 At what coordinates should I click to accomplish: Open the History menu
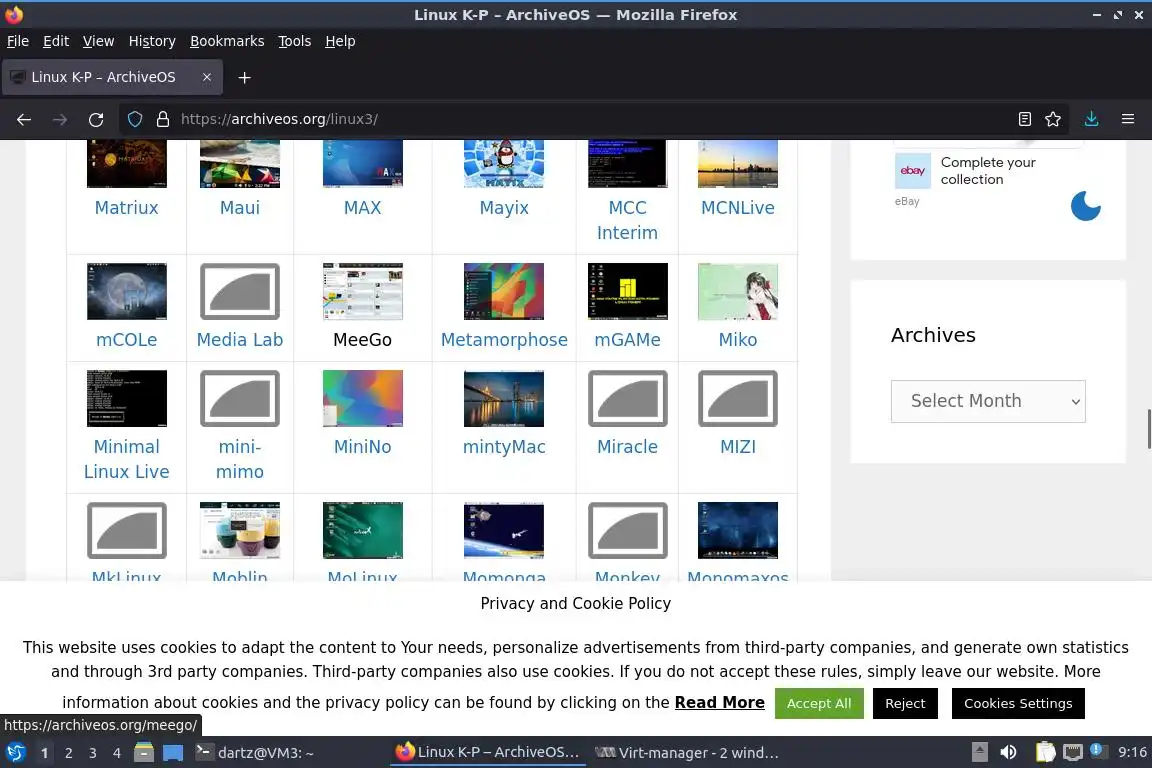[152, 41]
